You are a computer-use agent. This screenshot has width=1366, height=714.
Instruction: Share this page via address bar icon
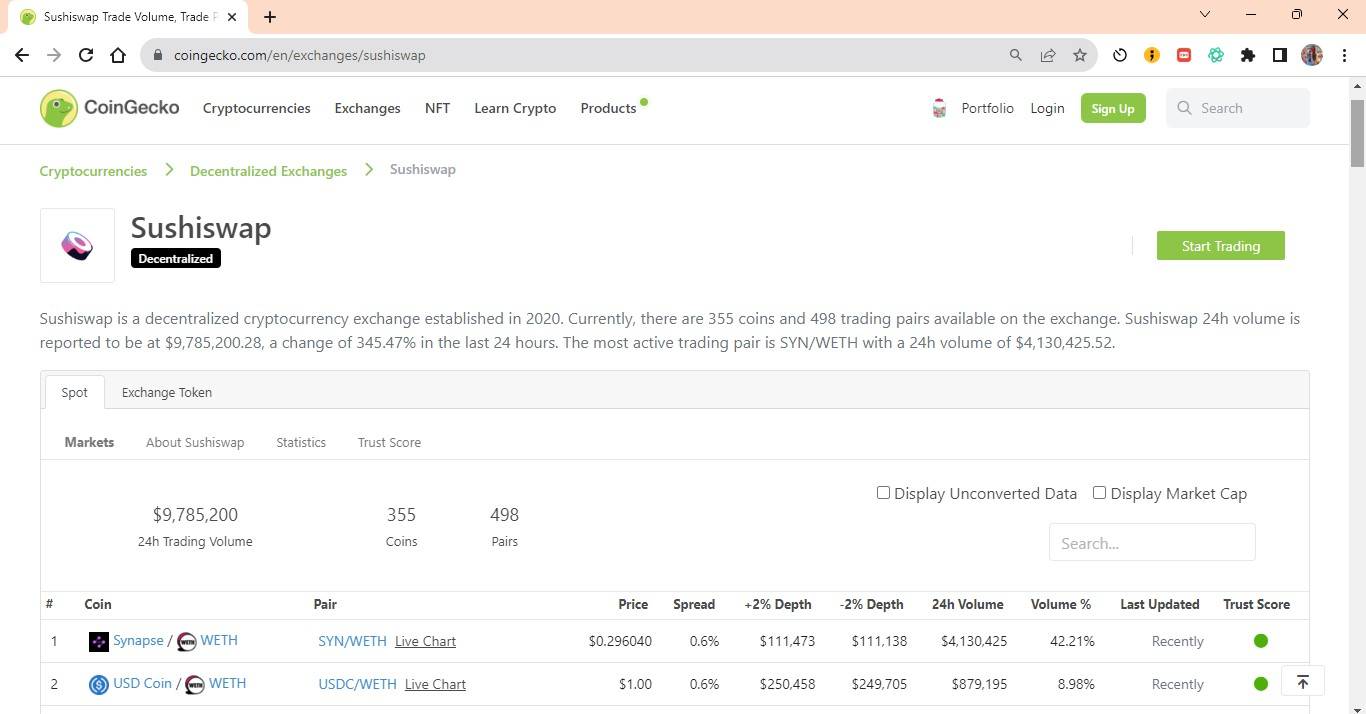(x=1047, y=55)
